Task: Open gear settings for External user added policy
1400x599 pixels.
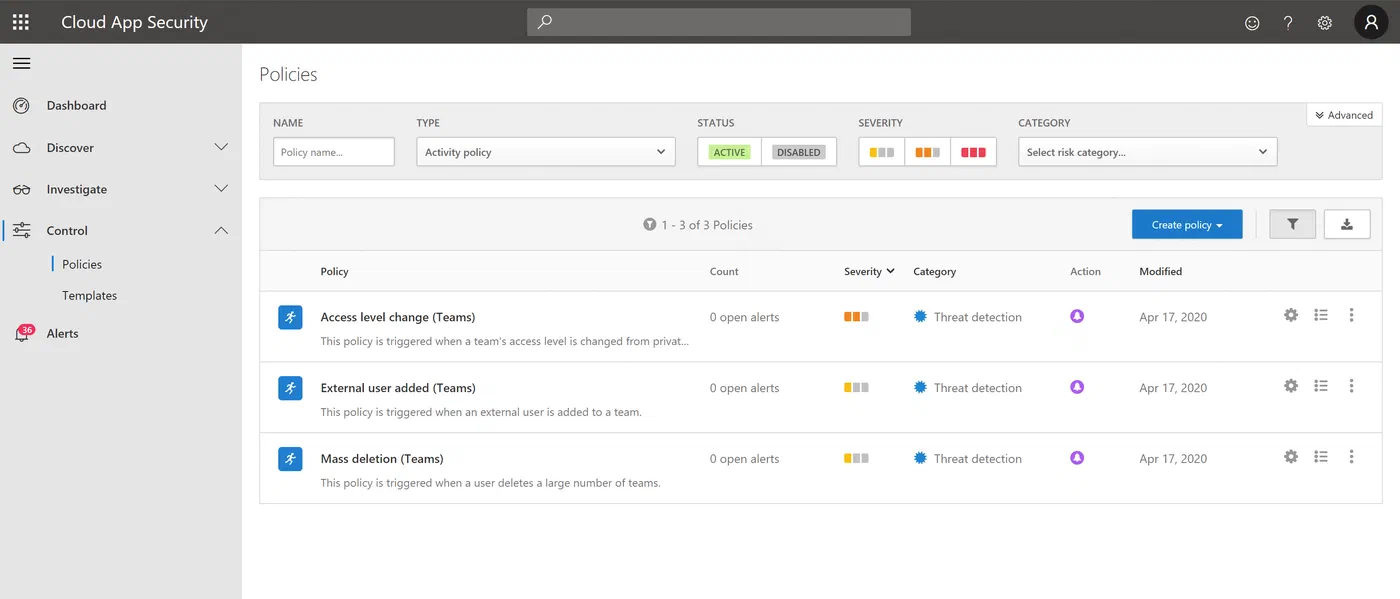Action: pyautogui.click(x=1291, y=386)
